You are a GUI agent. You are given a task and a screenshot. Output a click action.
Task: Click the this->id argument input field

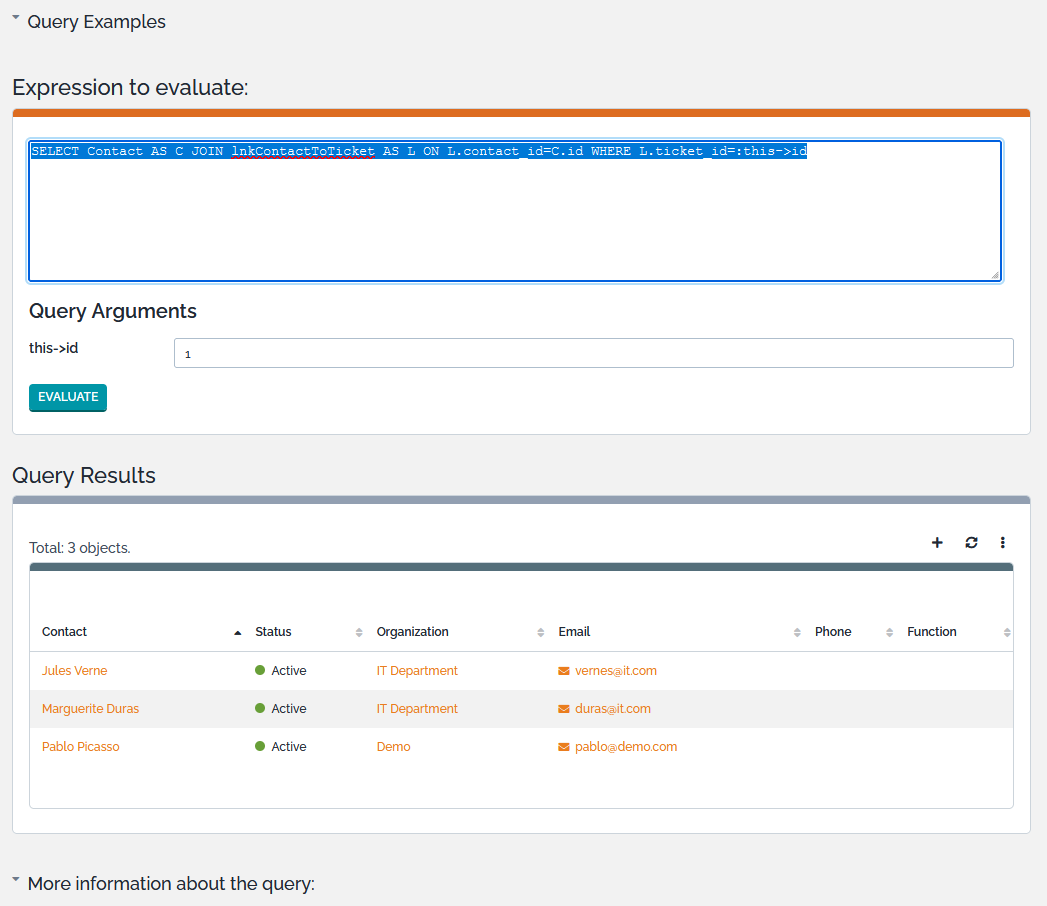(x=593, y=353)
